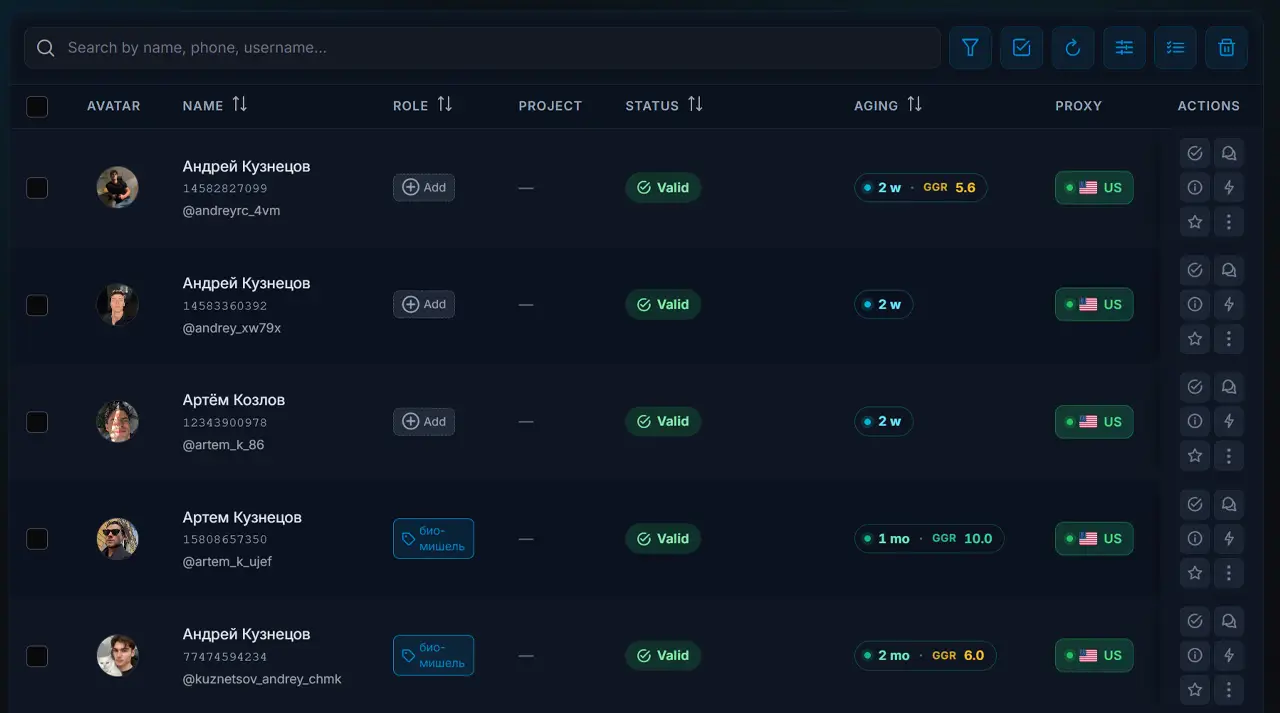Open chat icon for @andreyrc_4vm

(x=1229, y=153)
